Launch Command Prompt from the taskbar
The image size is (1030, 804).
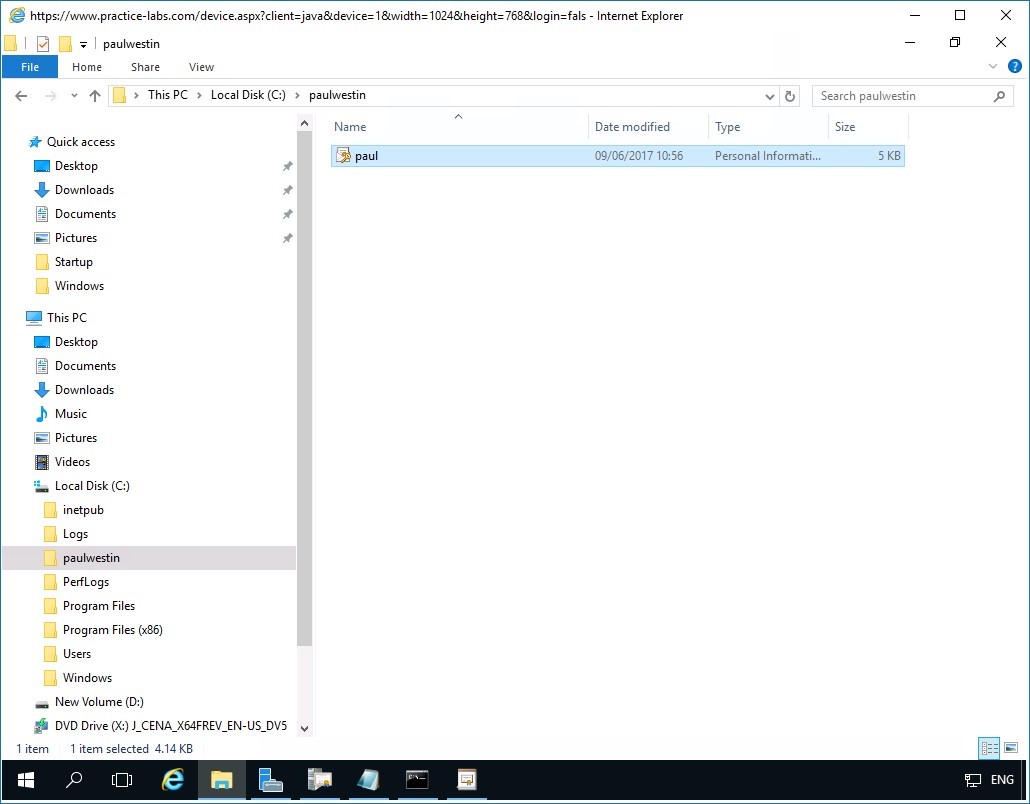pyautogui.click(x=417, y=780)
